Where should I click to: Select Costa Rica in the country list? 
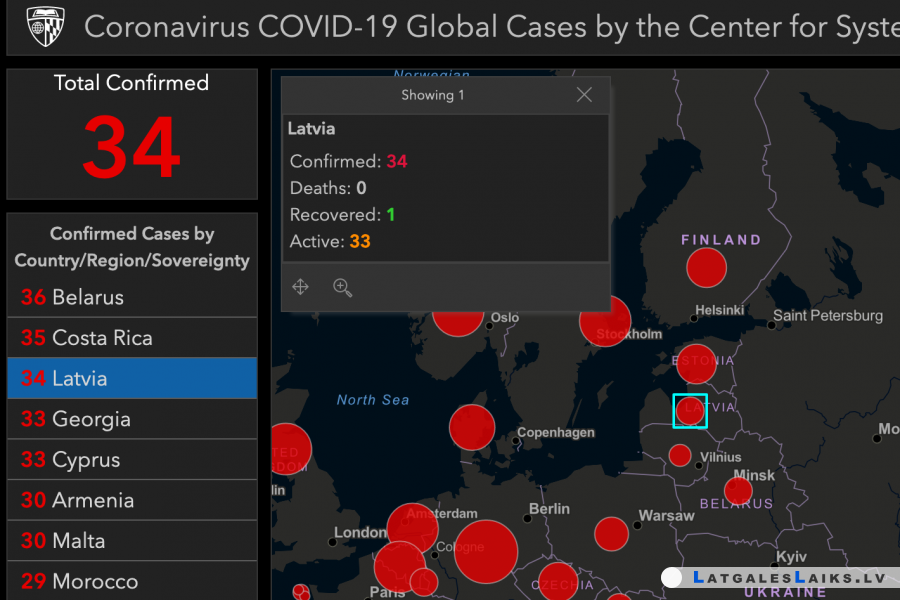point(132,338)
